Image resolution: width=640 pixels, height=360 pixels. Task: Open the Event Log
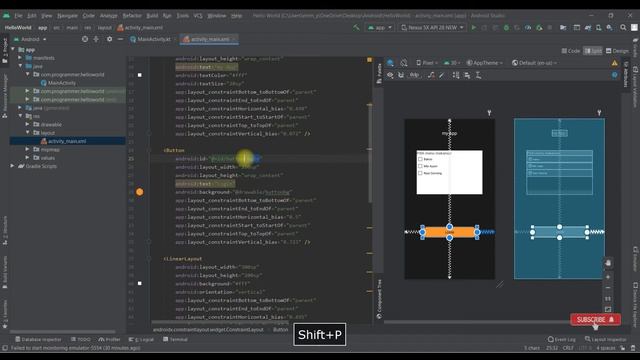[x=562, y=339]
